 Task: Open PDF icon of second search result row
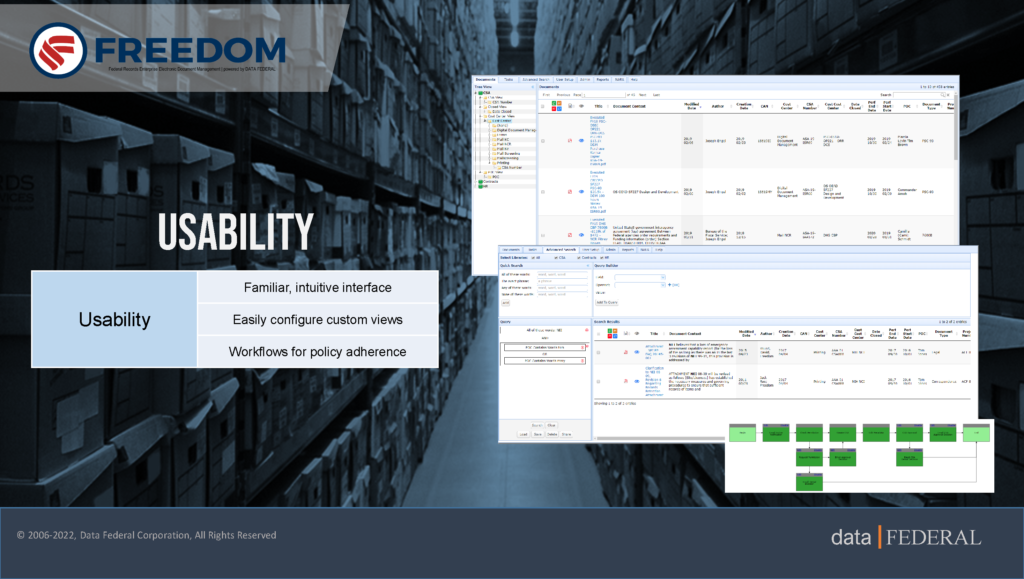tap(626, 381)
